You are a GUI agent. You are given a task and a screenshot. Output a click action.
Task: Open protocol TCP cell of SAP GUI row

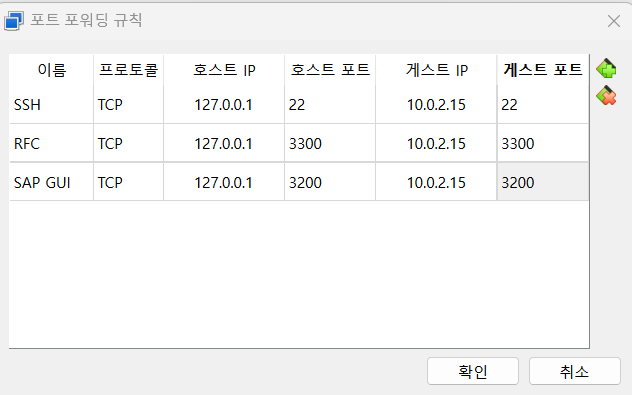129,182
